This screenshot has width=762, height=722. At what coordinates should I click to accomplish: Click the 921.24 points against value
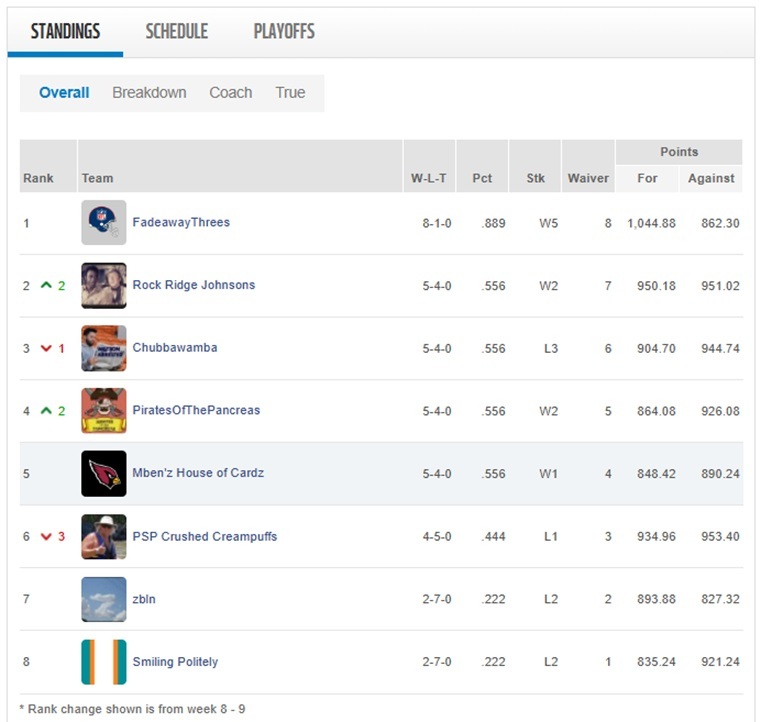point(720,662)
